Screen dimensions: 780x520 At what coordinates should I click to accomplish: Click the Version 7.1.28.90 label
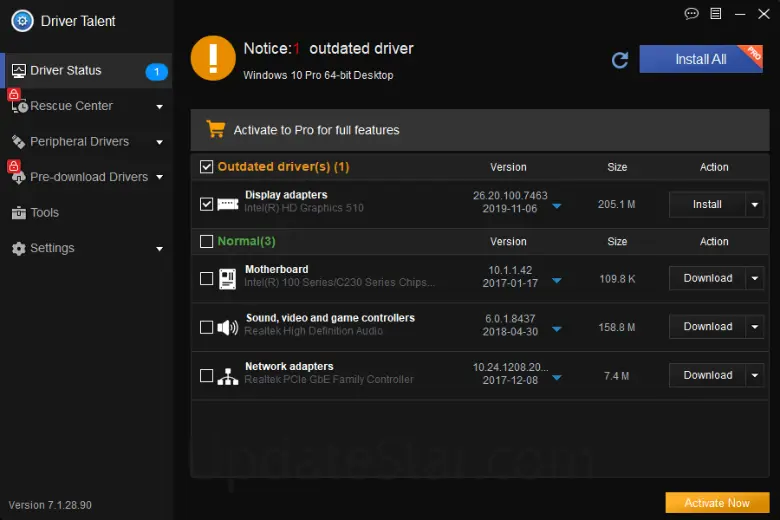coord(50,505)
